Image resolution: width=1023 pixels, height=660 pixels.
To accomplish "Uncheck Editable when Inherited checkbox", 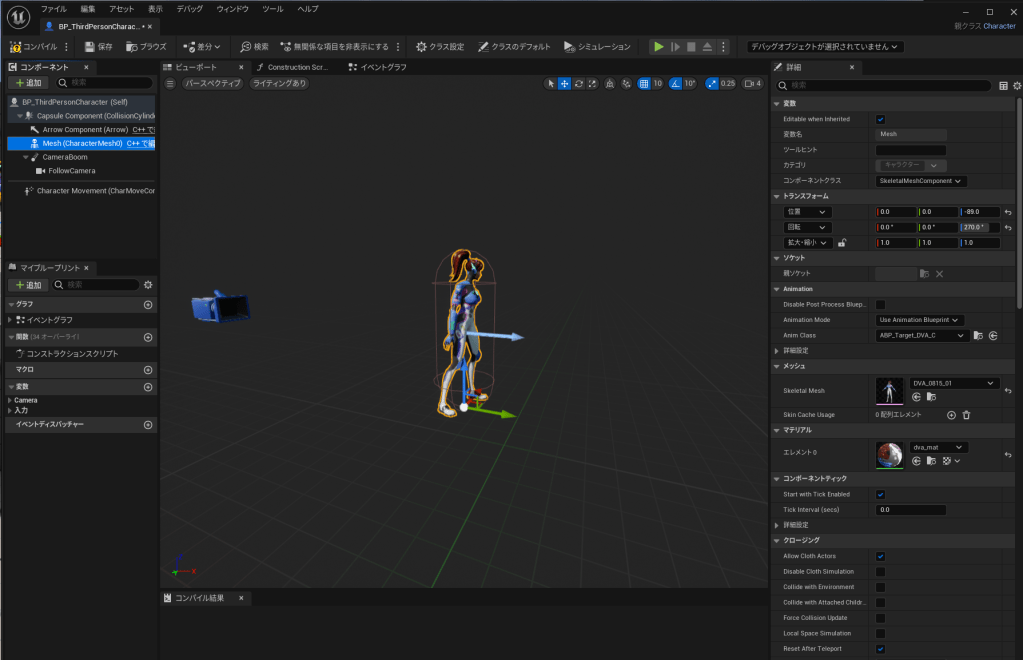I will pyautogui.click(x=880, y=119).
